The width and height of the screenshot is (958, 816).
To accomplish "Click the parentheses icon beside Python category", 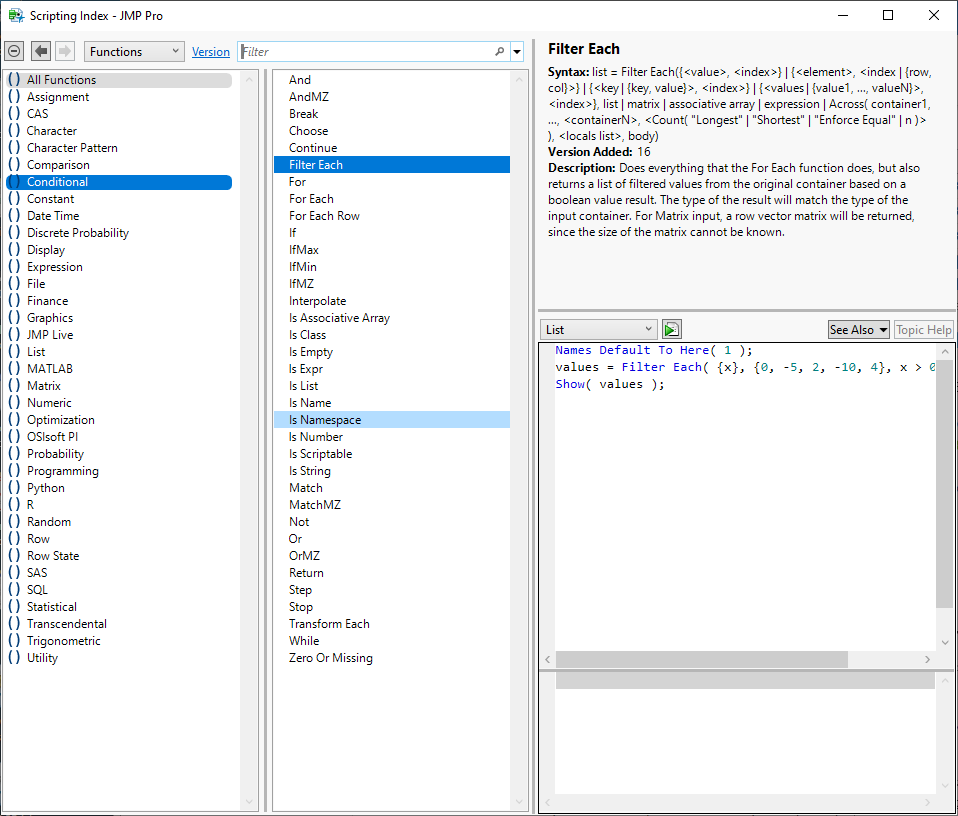I will pos(14,488).
